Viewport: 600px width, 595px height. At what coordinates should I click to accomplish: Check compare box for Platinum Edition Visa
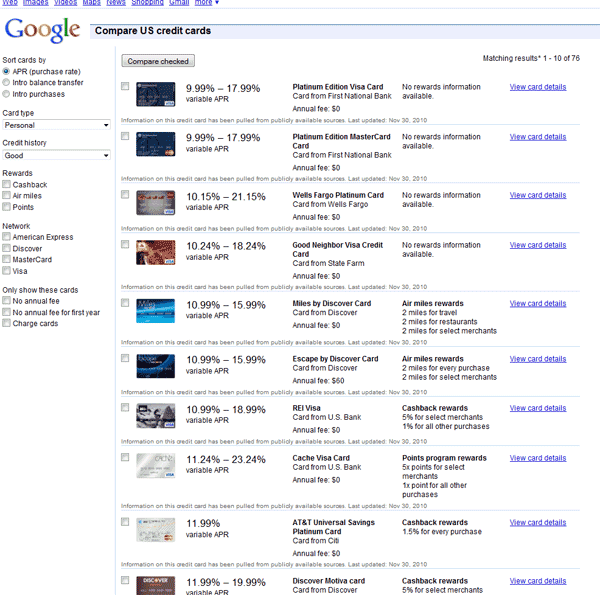click(125, 86)
